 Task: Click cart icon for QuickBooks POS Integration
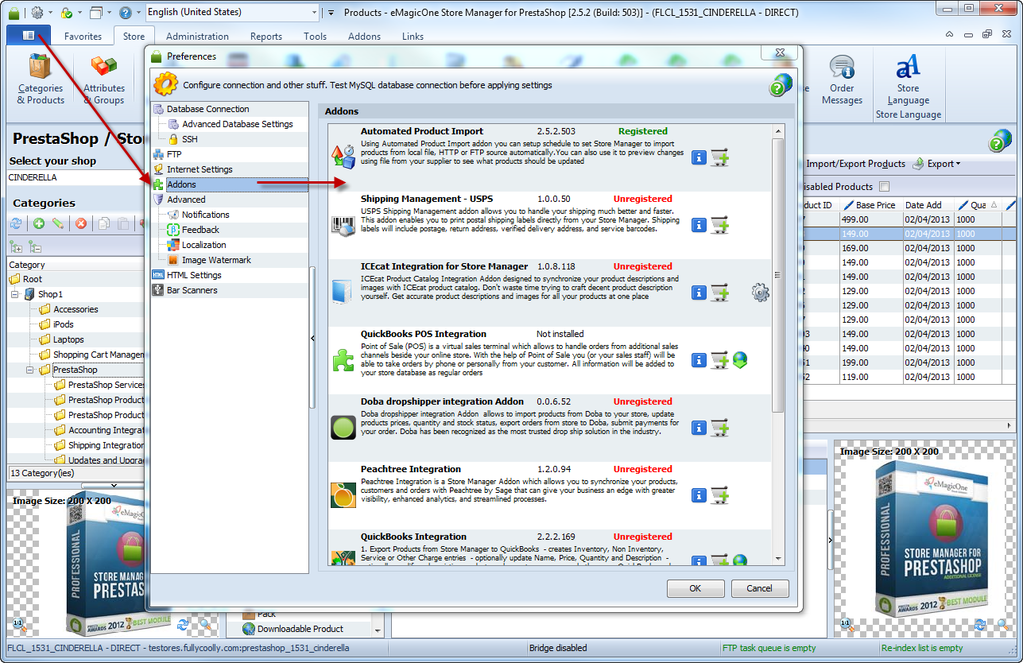pyautogui.click(x=720, y=360)
